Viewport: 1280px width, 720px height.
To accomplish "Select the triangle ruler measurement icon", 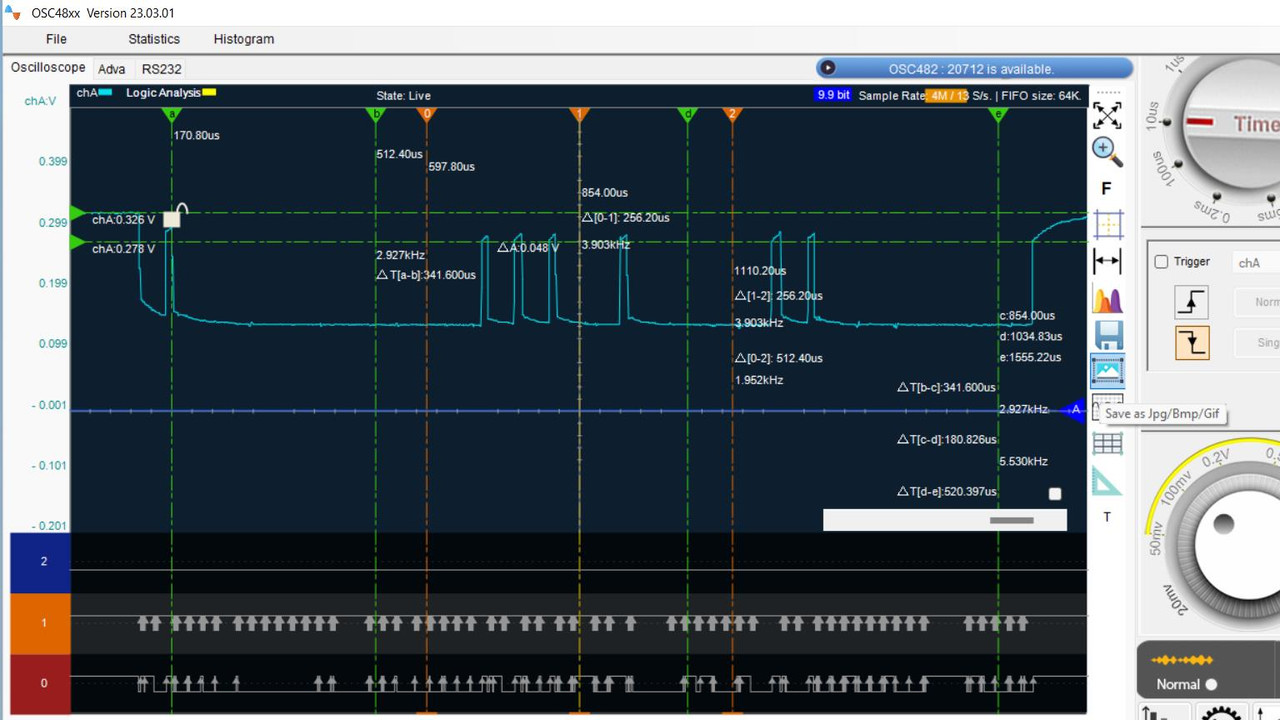I will [x=1106, y=481].
